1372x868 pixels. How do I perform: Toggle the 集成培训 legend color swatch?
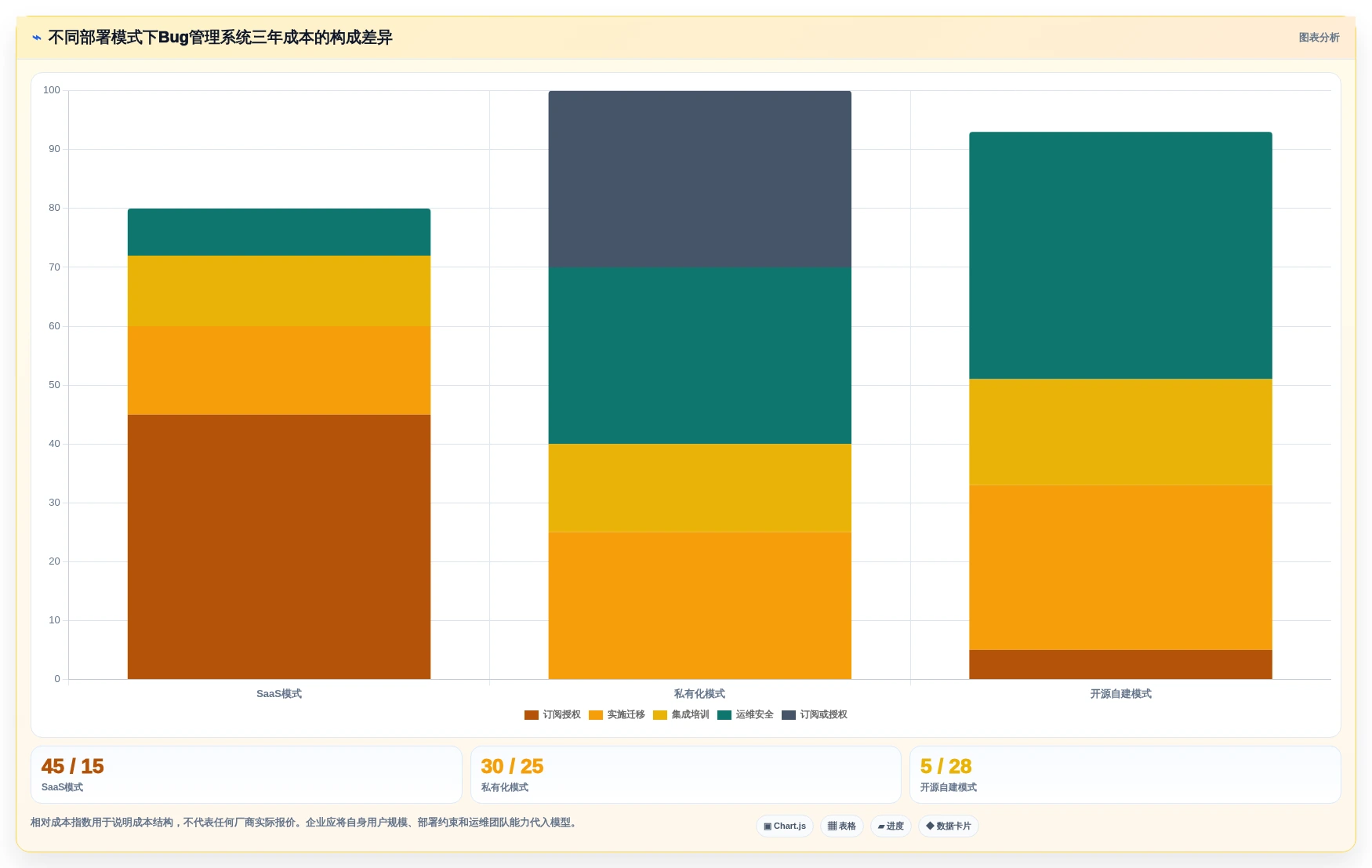click(659, 715)
